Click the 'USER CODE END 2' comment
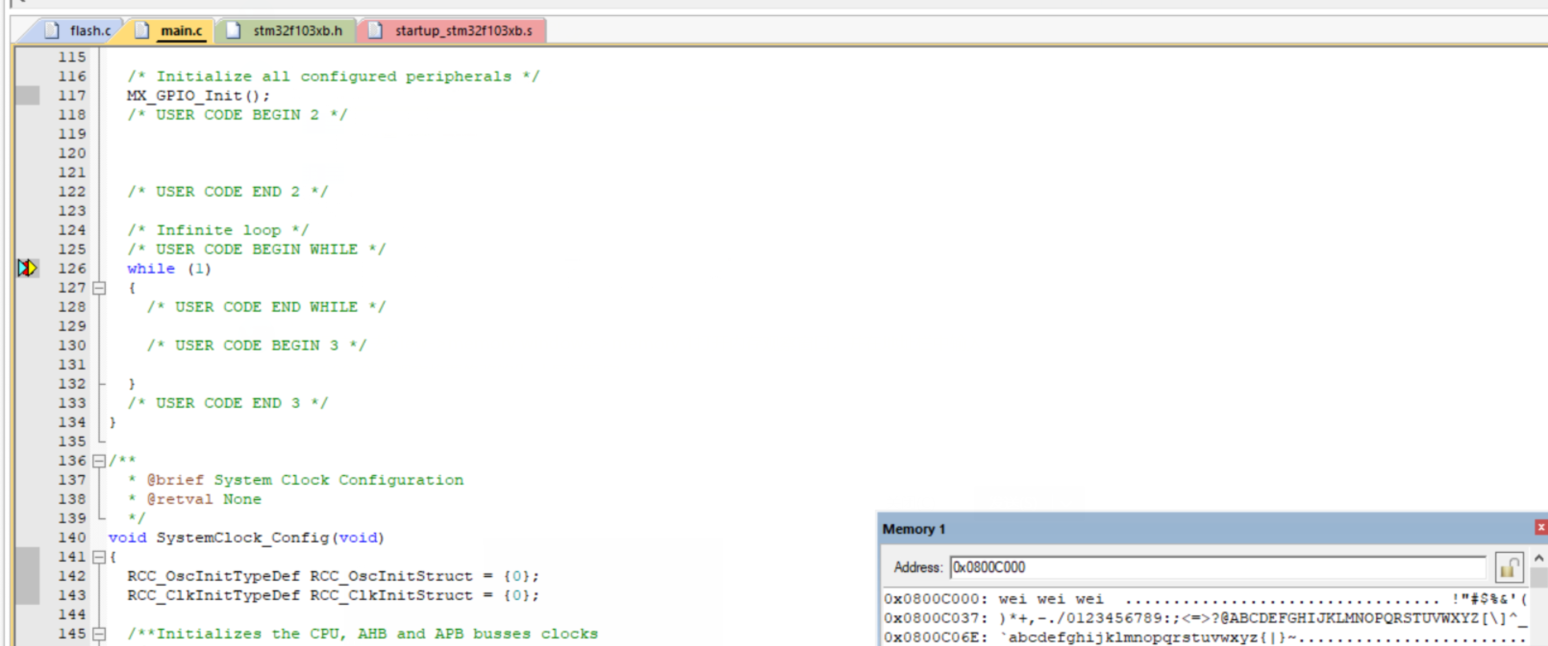This screenshot has height=646, width=1548. point(227,192)
